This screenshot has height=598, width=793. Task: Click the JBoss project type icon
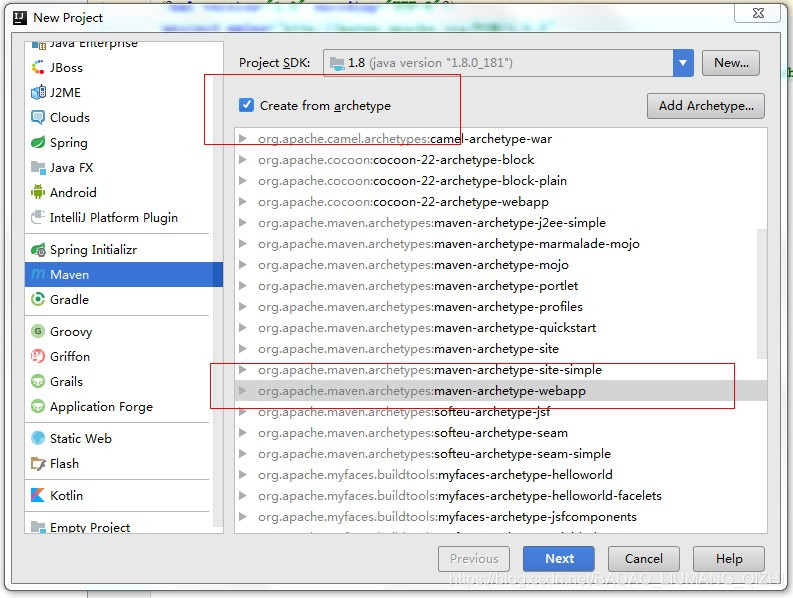[x=38, y=67]
